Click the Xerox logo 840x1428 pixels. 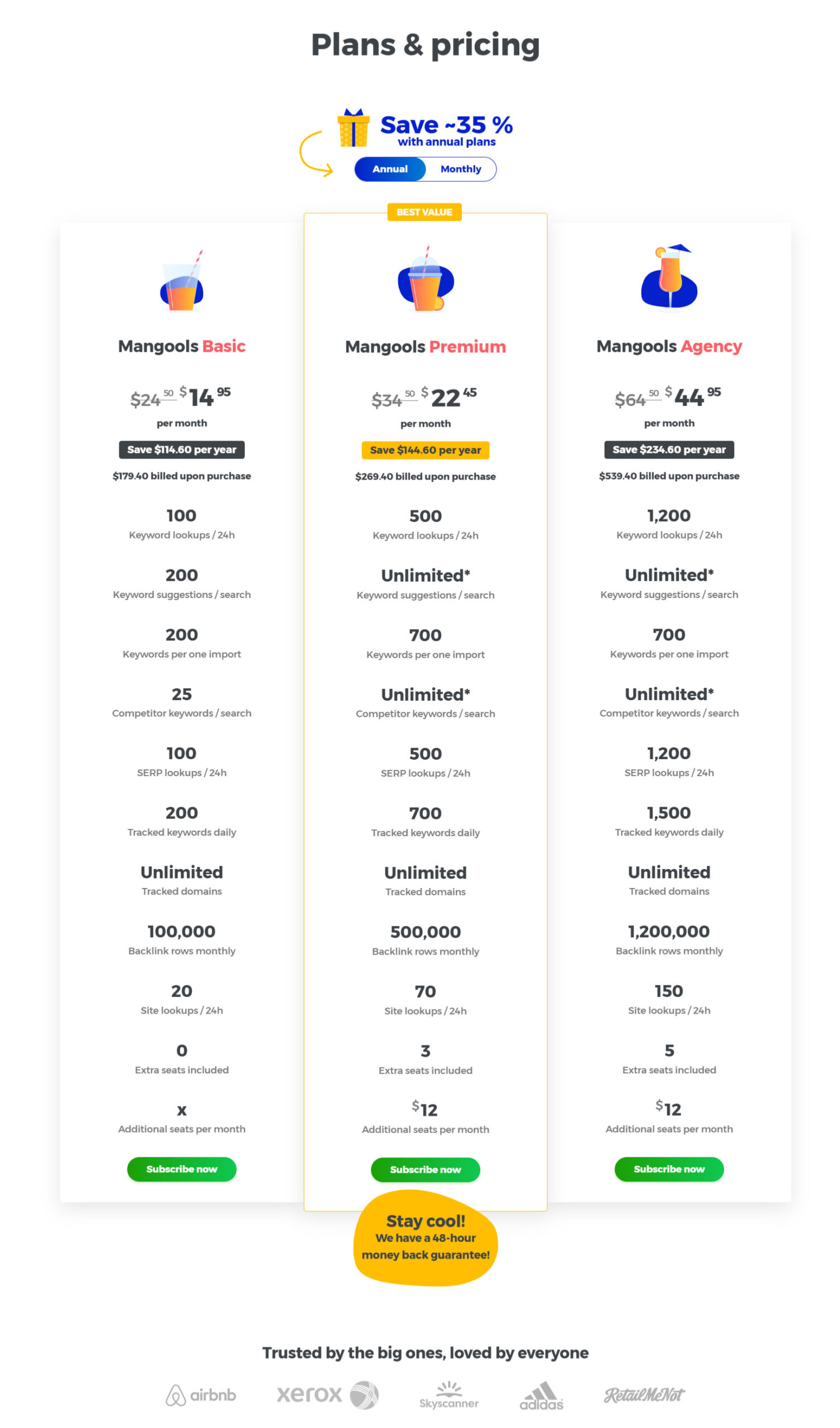[x=327, y=1394]
